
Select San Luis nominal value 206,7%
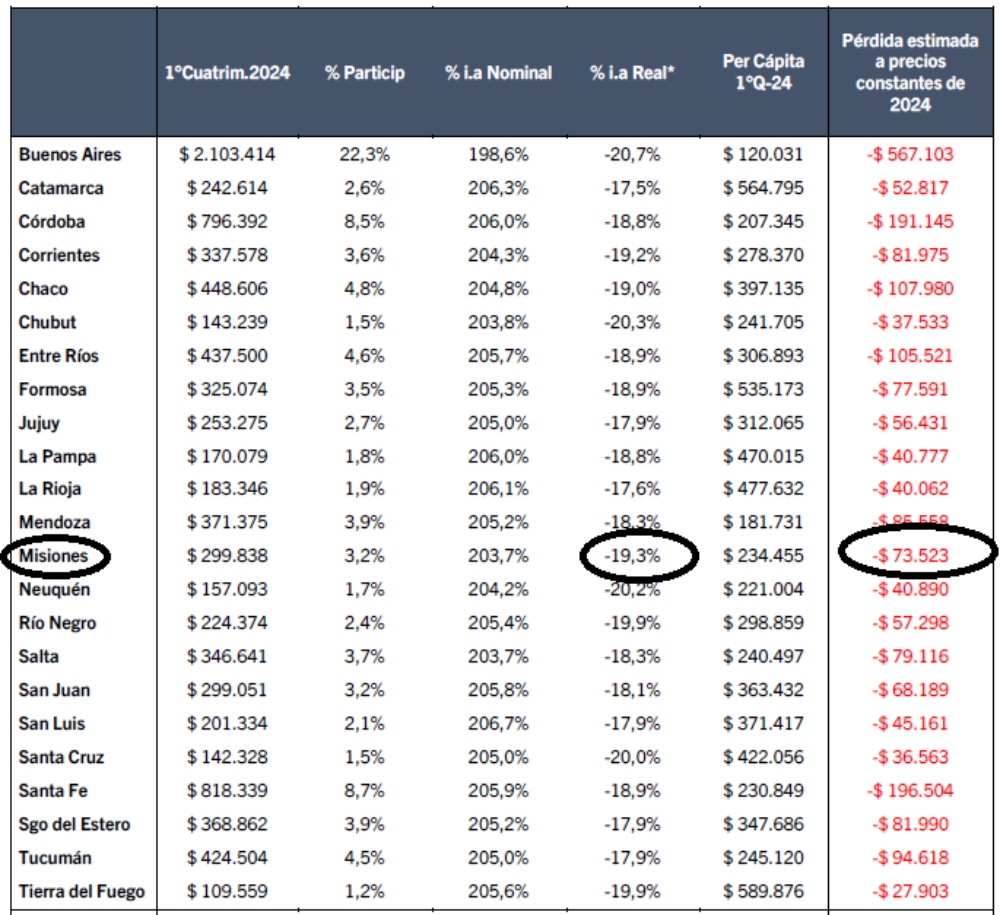click(x=498, y=724)
